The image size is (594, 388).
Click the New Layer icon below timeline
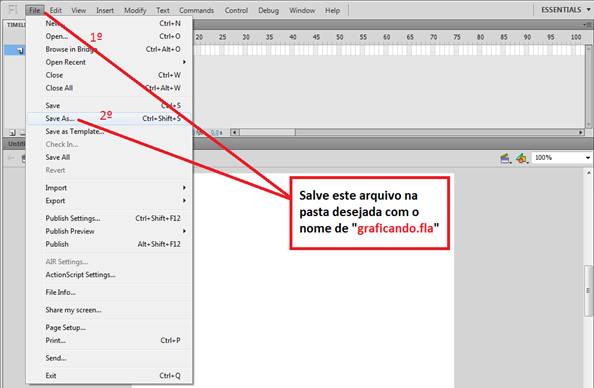tap(12, 133)
